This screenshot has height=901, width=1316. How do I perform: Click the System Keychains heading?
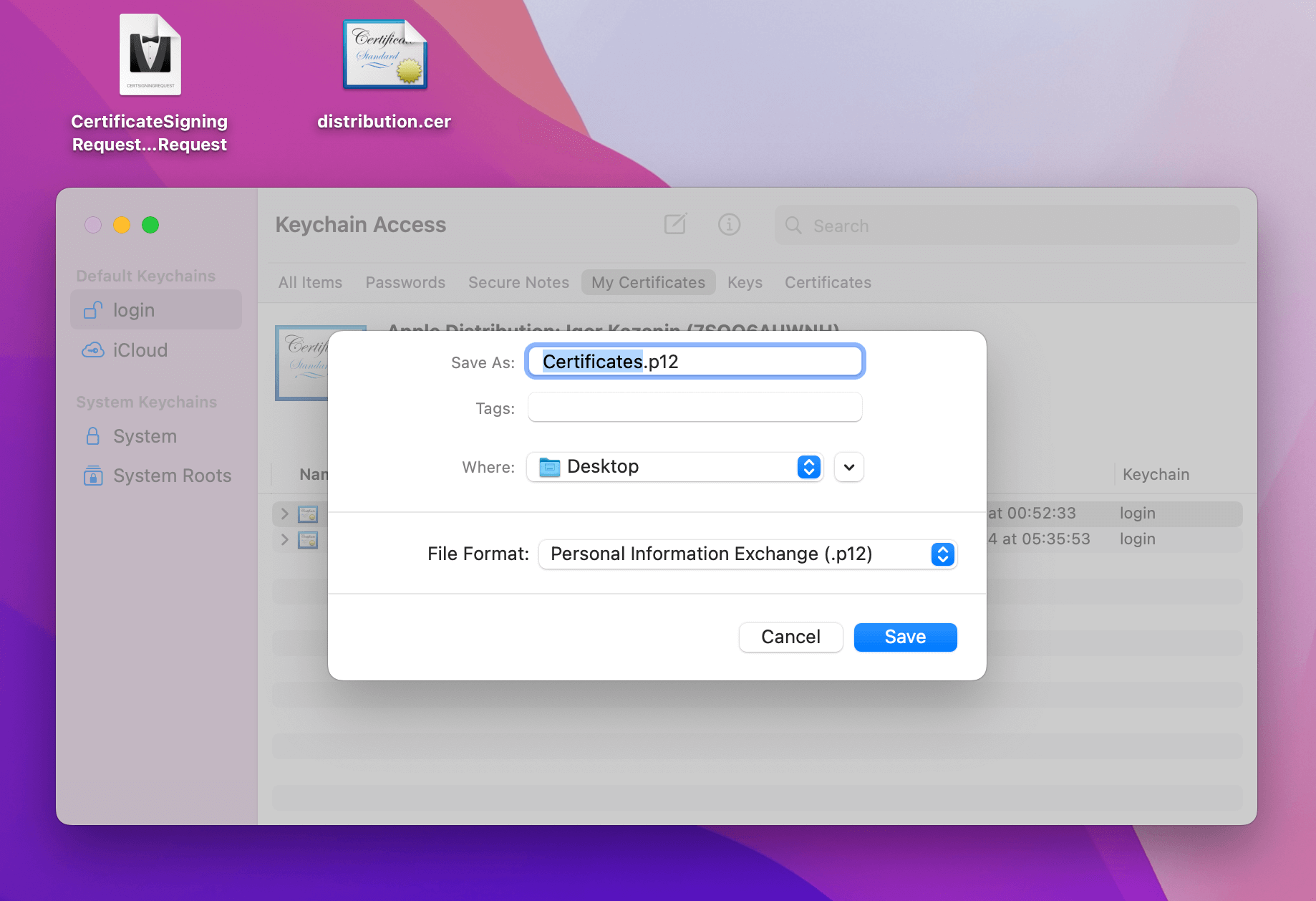pos(147,402)
